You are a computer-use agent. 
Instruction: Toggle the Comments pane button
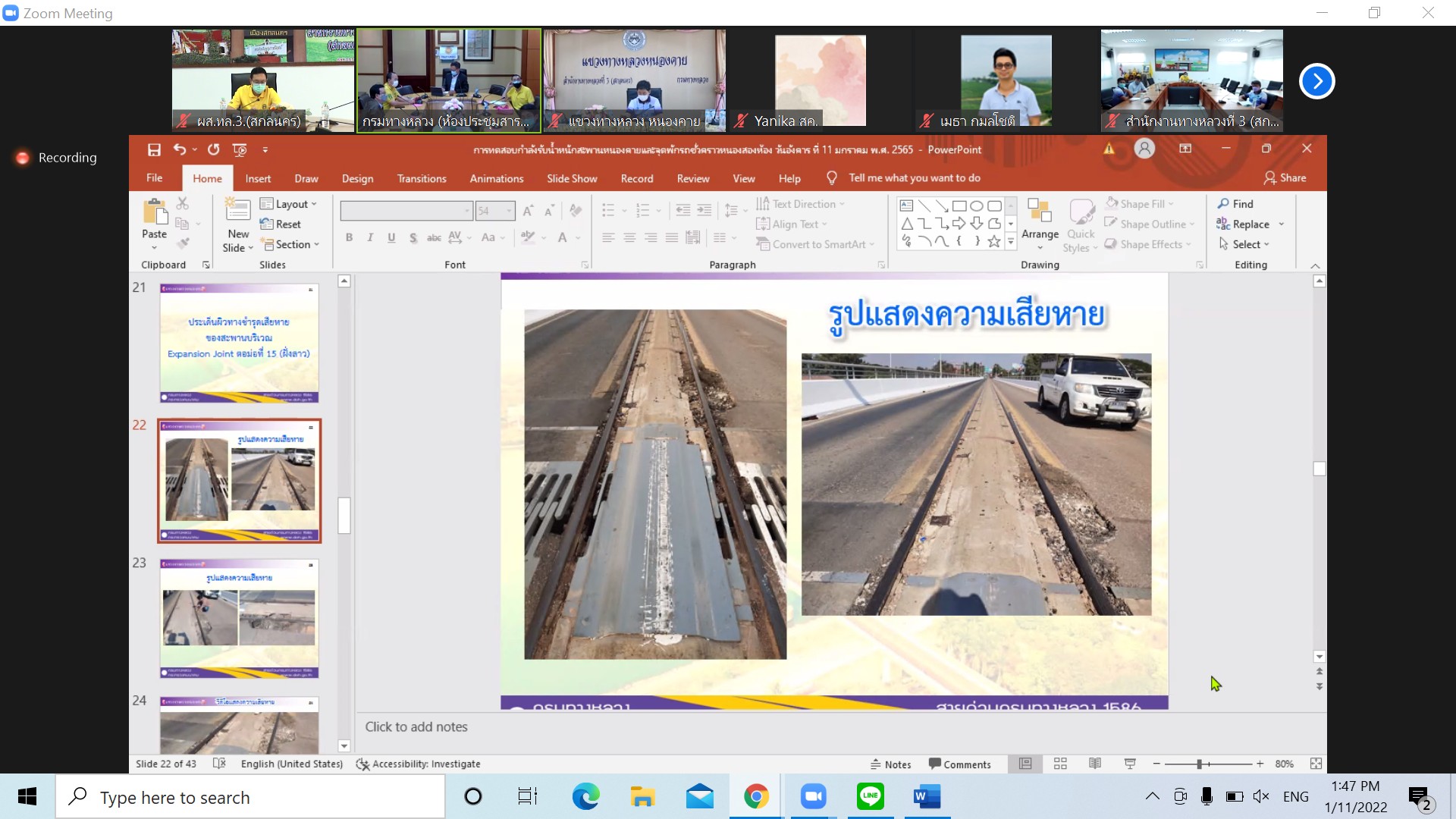(x=960, y=764)
